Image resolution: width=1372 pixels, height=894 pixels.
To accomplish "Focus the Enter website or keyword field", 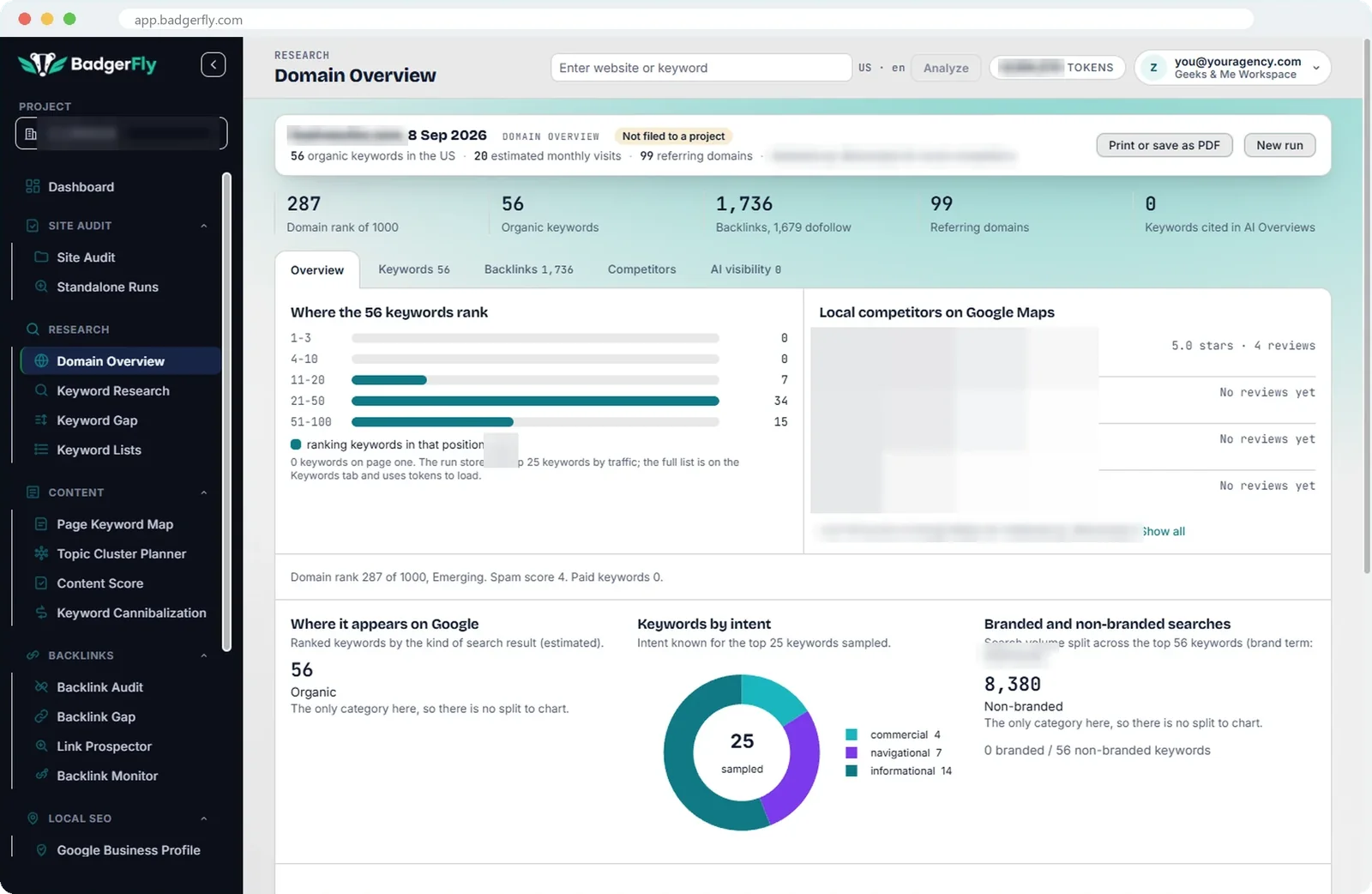I will point(701,68).
